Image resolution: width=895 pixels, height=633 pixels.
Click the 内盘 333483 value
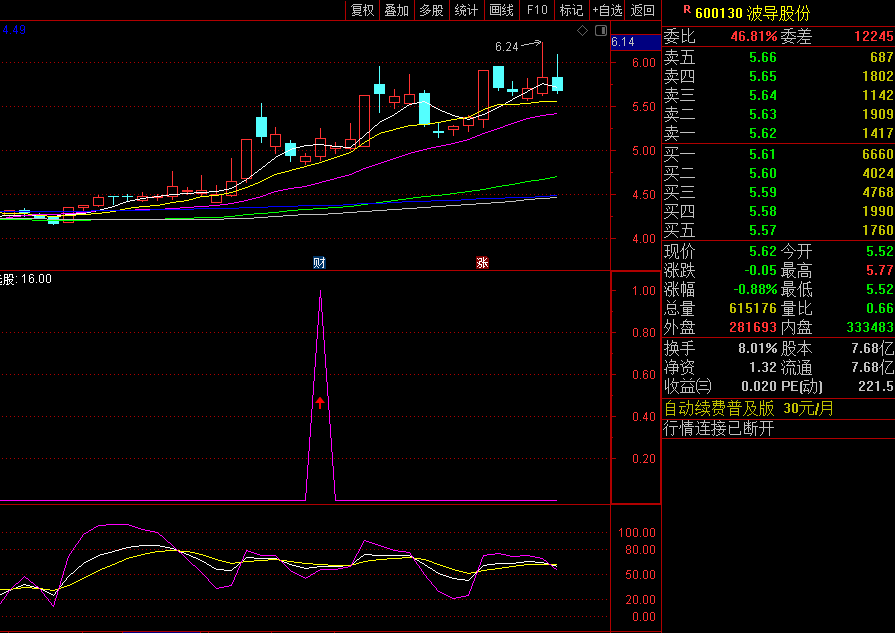pyautogui.click(x=869, y=327)
